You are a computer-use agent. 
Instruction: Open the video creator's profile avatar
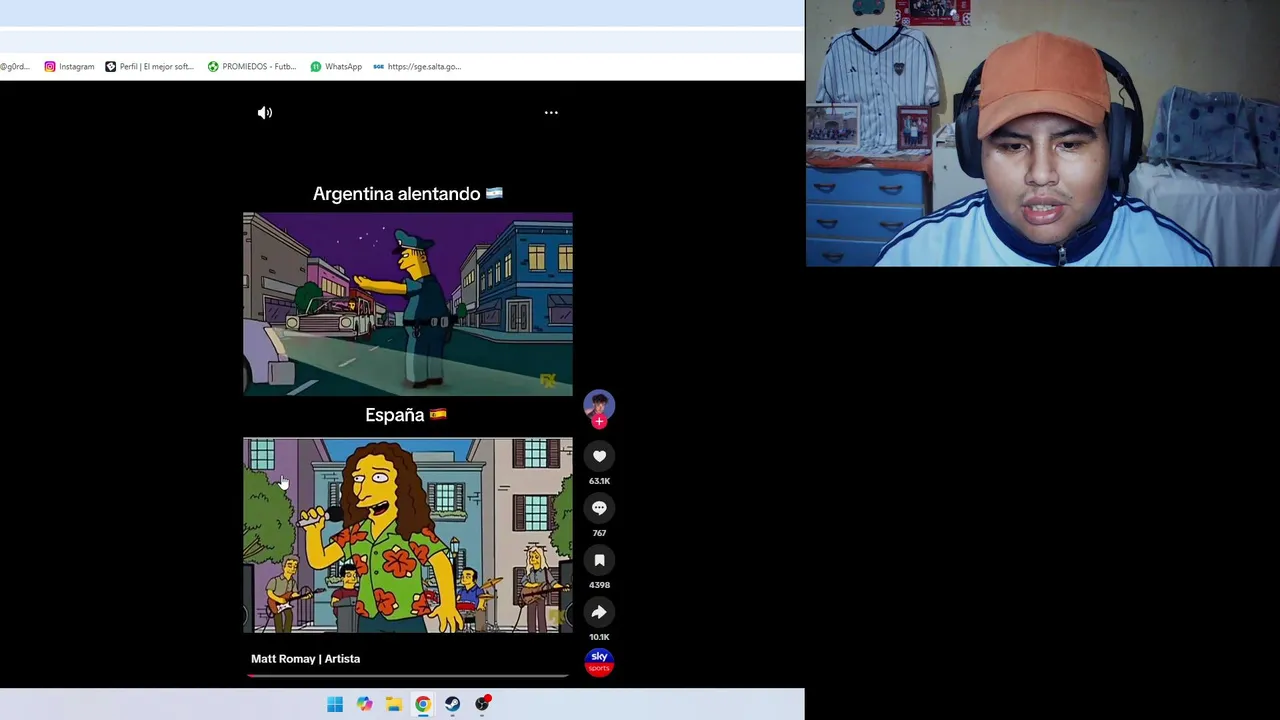tap(599, 405)
